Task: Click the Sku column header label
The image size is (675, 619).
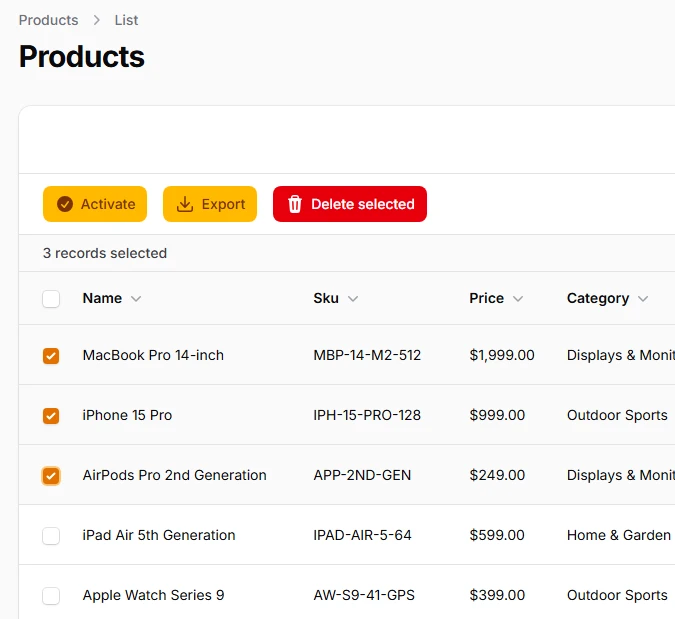Action: 326,298
